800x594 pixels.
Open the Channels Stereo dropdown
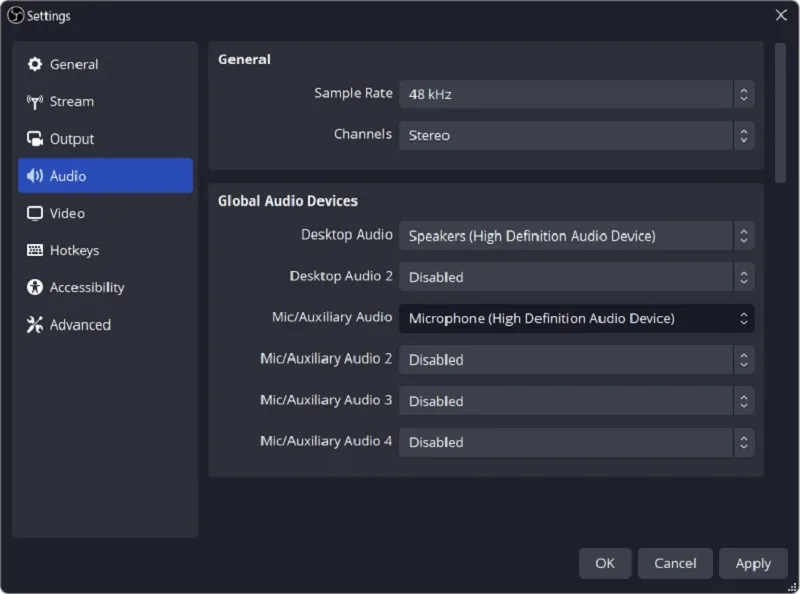577,136
